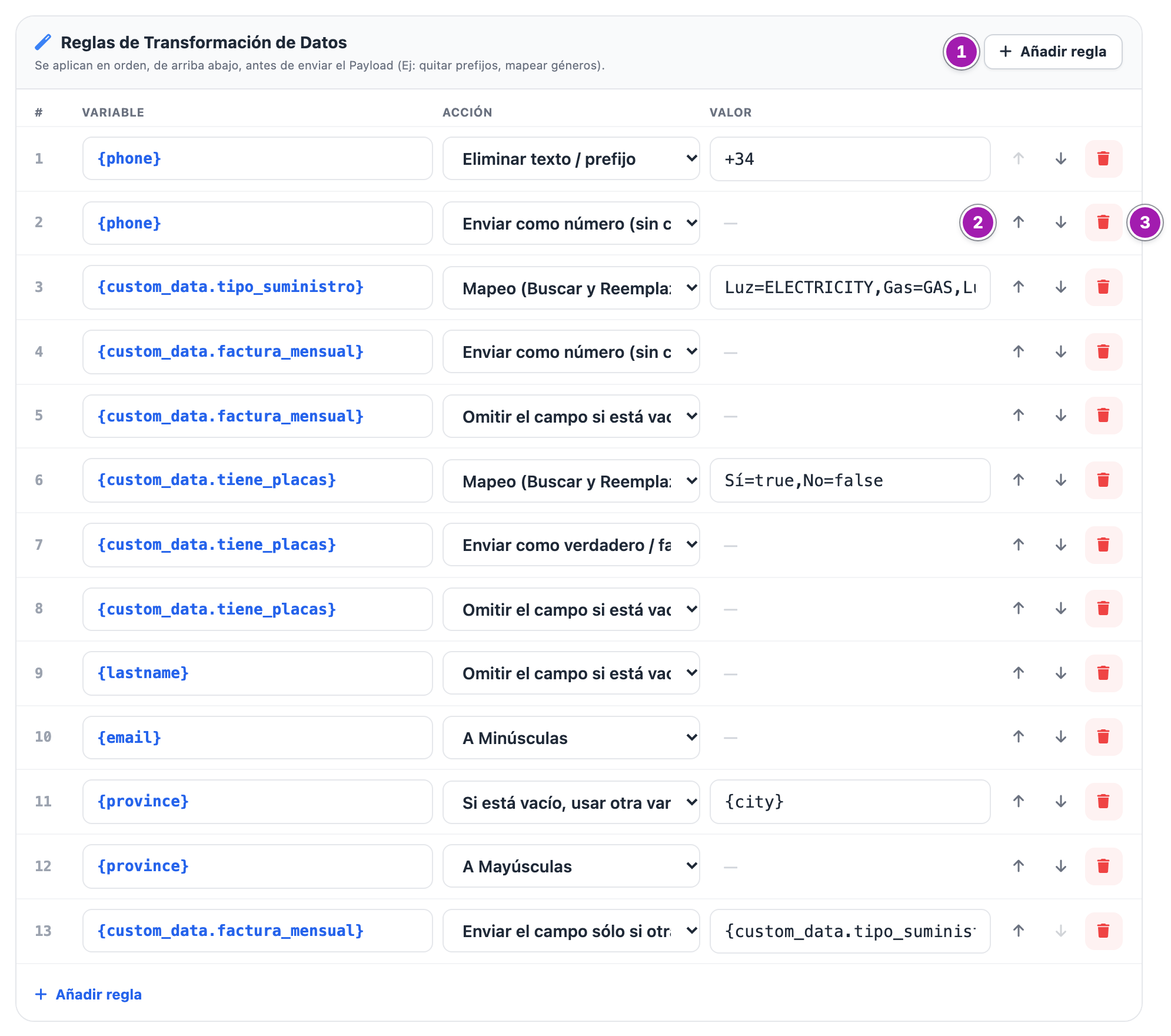Click the top 'Añadir regla' button

[x=1053, y=52]
